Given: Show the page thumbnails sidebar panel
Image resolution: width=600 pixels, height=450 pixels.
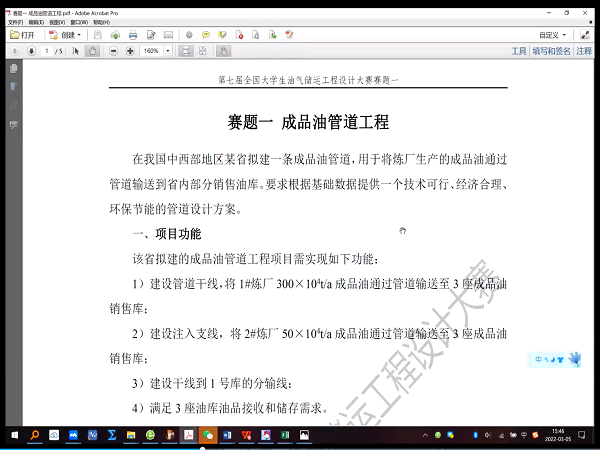Looking at the screenshot, I should [x=14, y=68].
